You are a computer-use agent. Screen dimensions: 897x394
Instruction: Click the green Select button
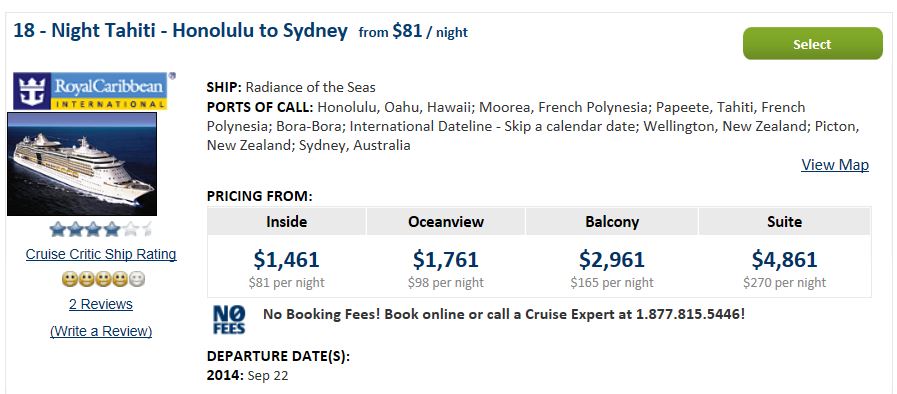[812, 43]
